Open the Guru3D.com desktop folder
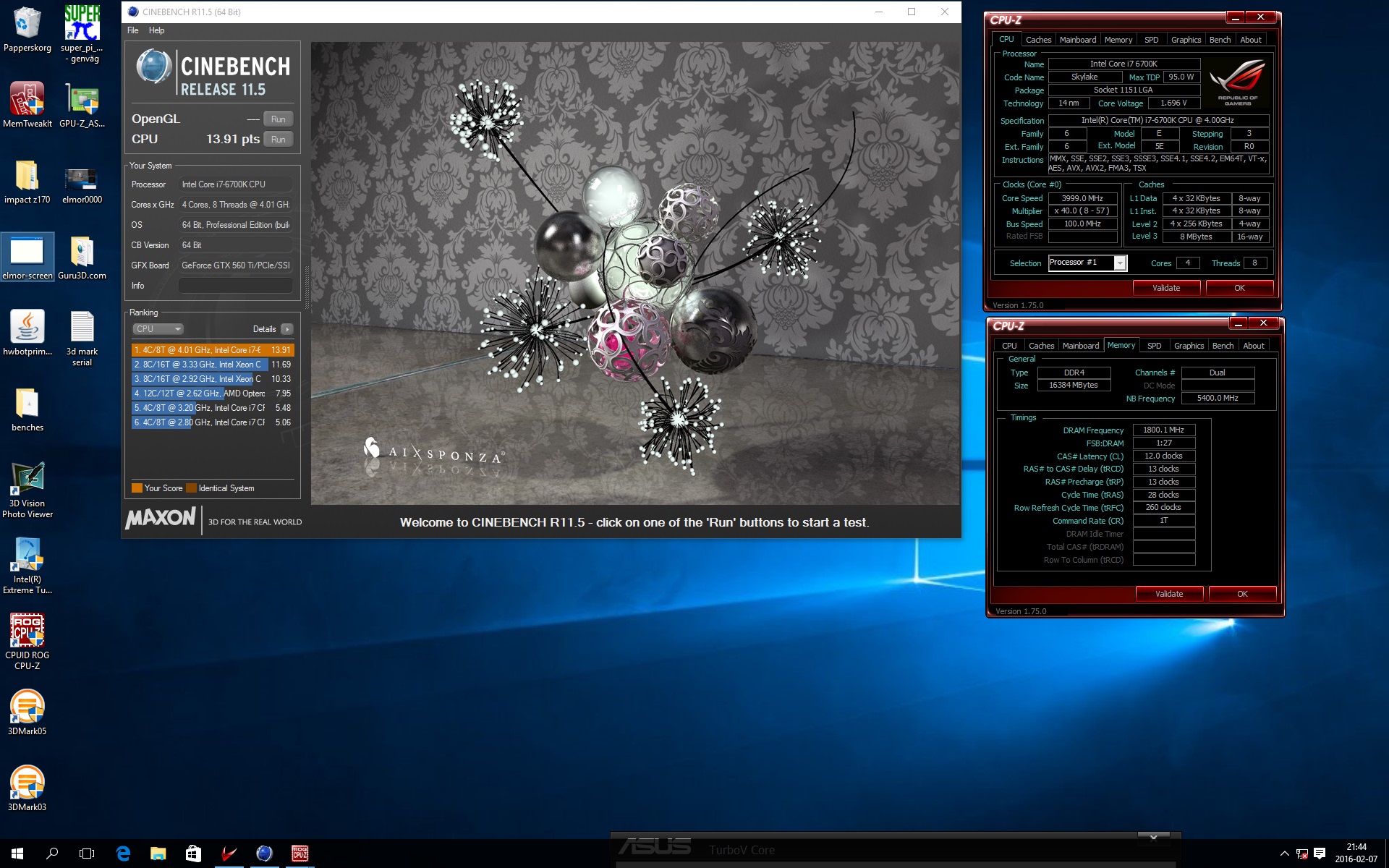Viewport: 1389px width, 868px height. [82, 257]
